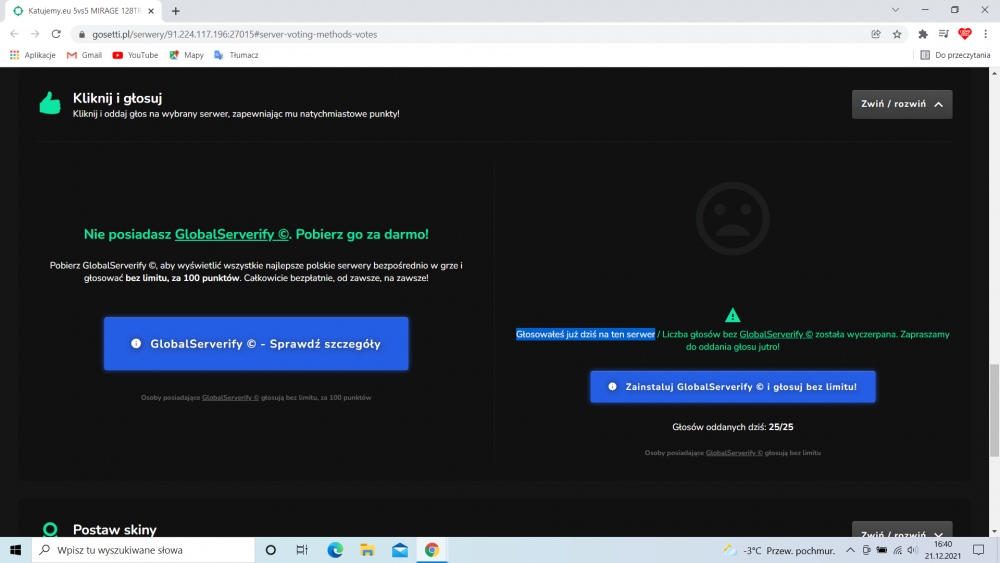Show hidden system tray icons

point(850,550)
